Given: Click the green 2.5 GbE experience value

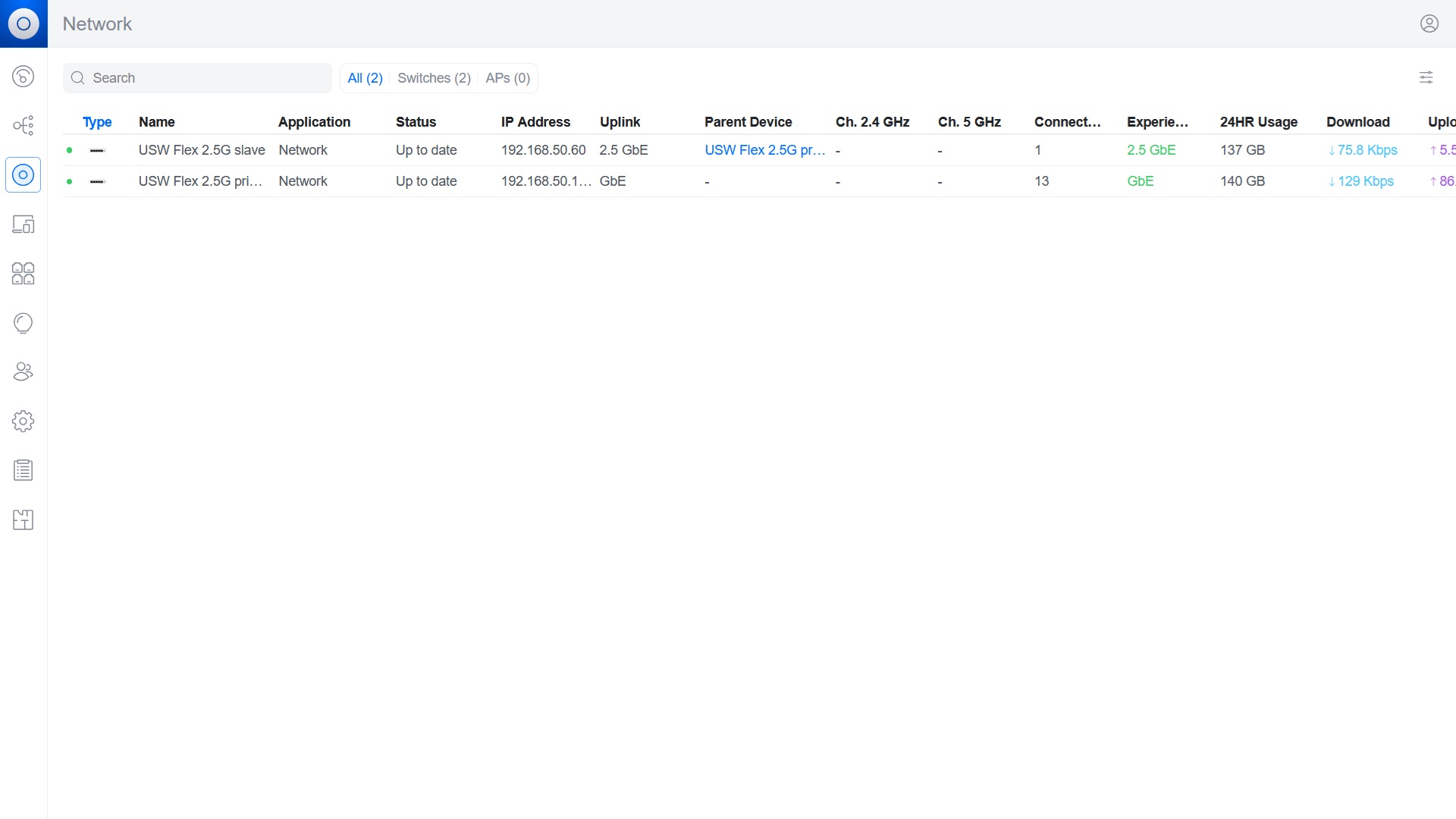Looking at the screenshot, I should tap(1151, 150).
